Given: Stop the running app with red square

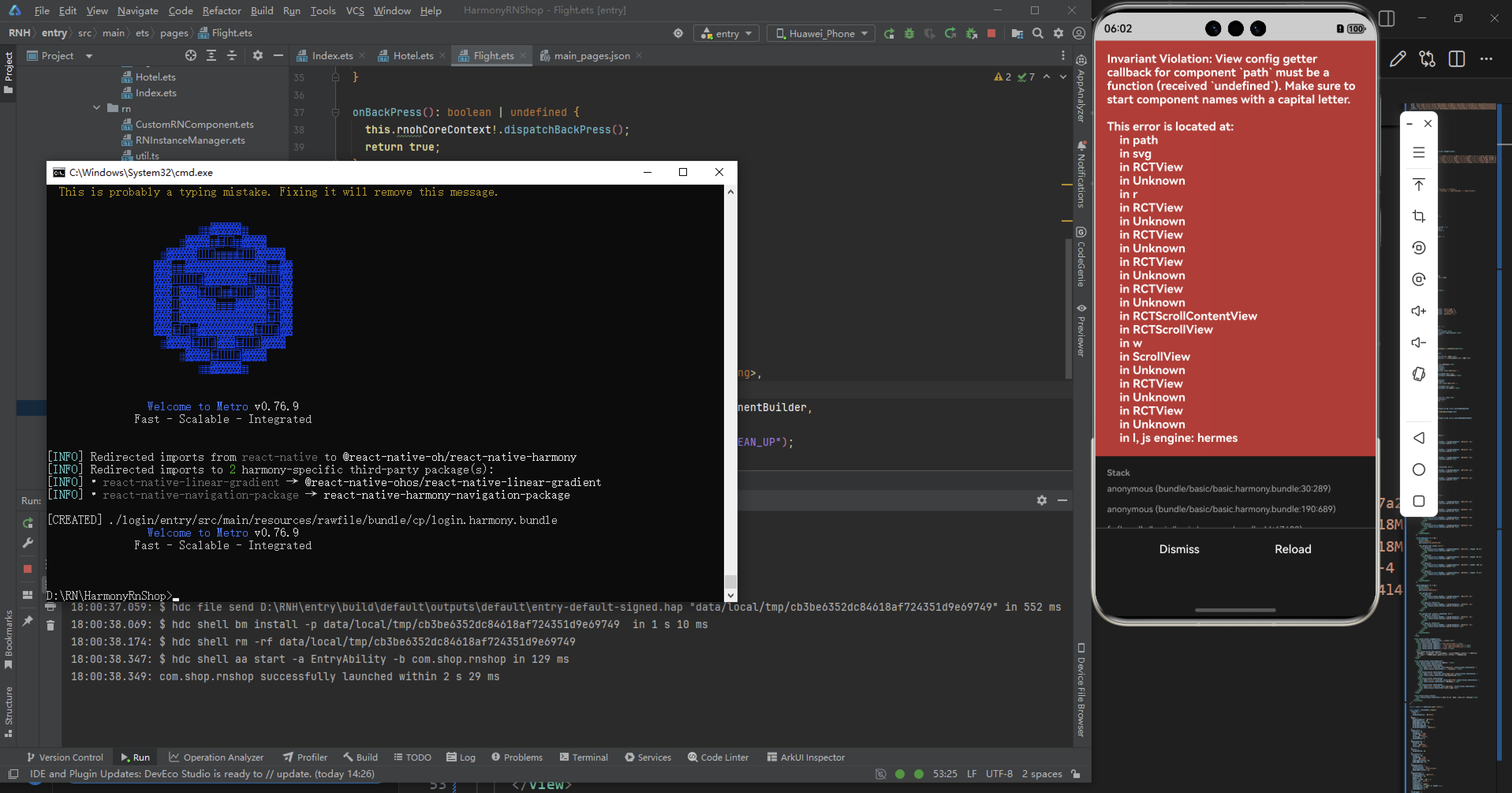Looking at the screenshot, I should pyautogui.click(x=991, y=34).
